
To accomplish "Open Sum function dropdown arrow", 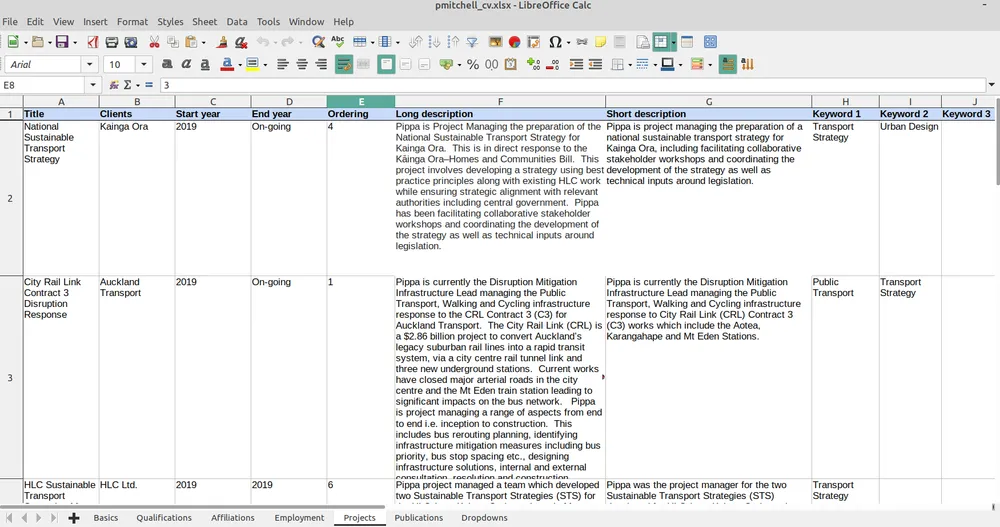I will (x=138, y=85).
